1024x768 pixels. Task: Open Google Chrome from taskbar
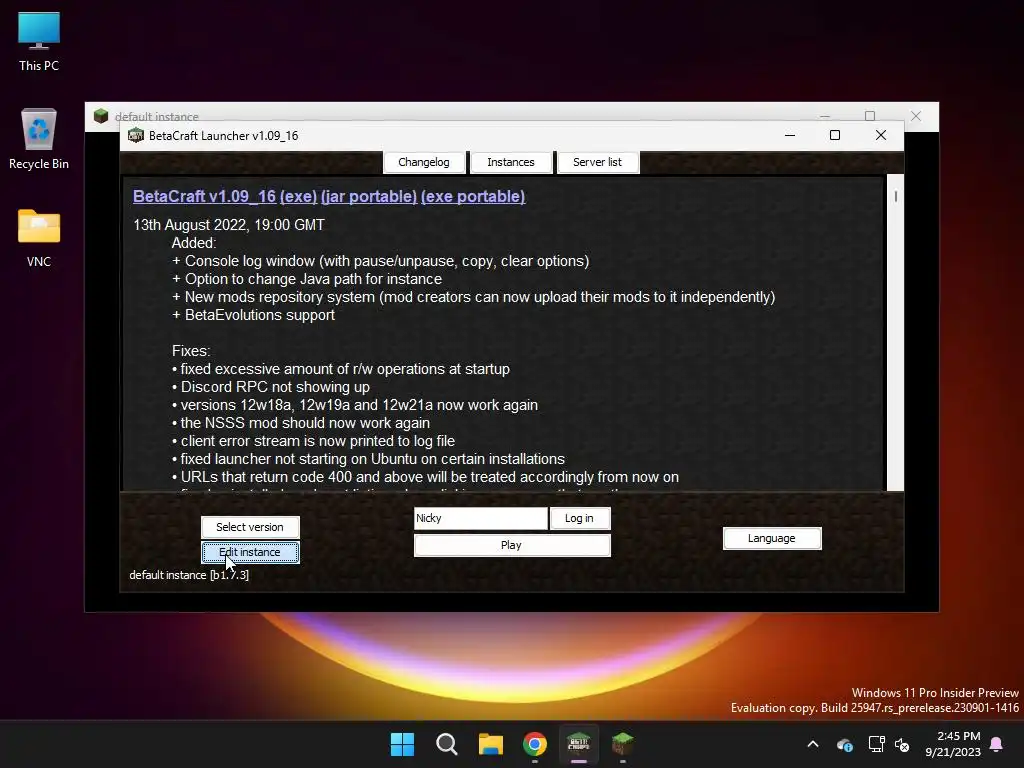click(535, 744)
